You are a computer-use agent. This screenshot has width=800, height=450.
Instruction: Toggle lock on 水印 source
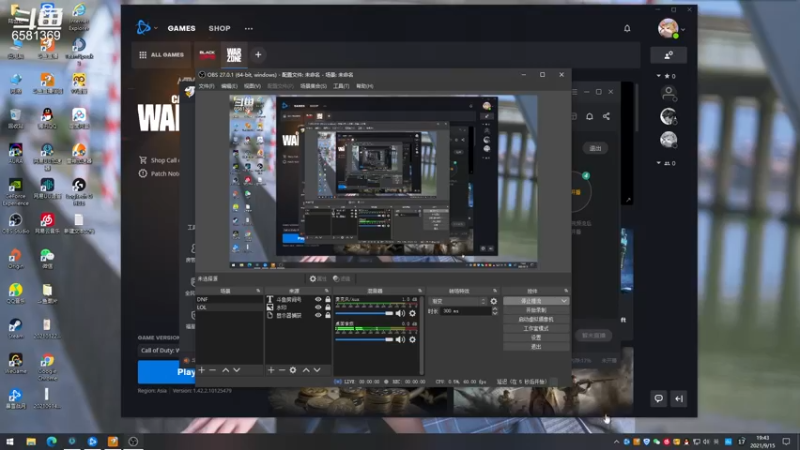coord(328,307)
